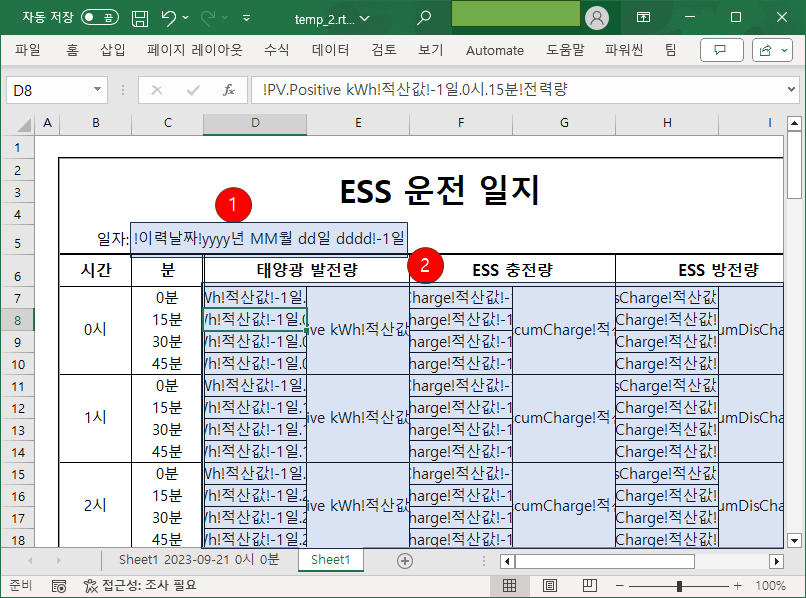
Task: Click the Name Box showing D8
Action: point(49,90)
